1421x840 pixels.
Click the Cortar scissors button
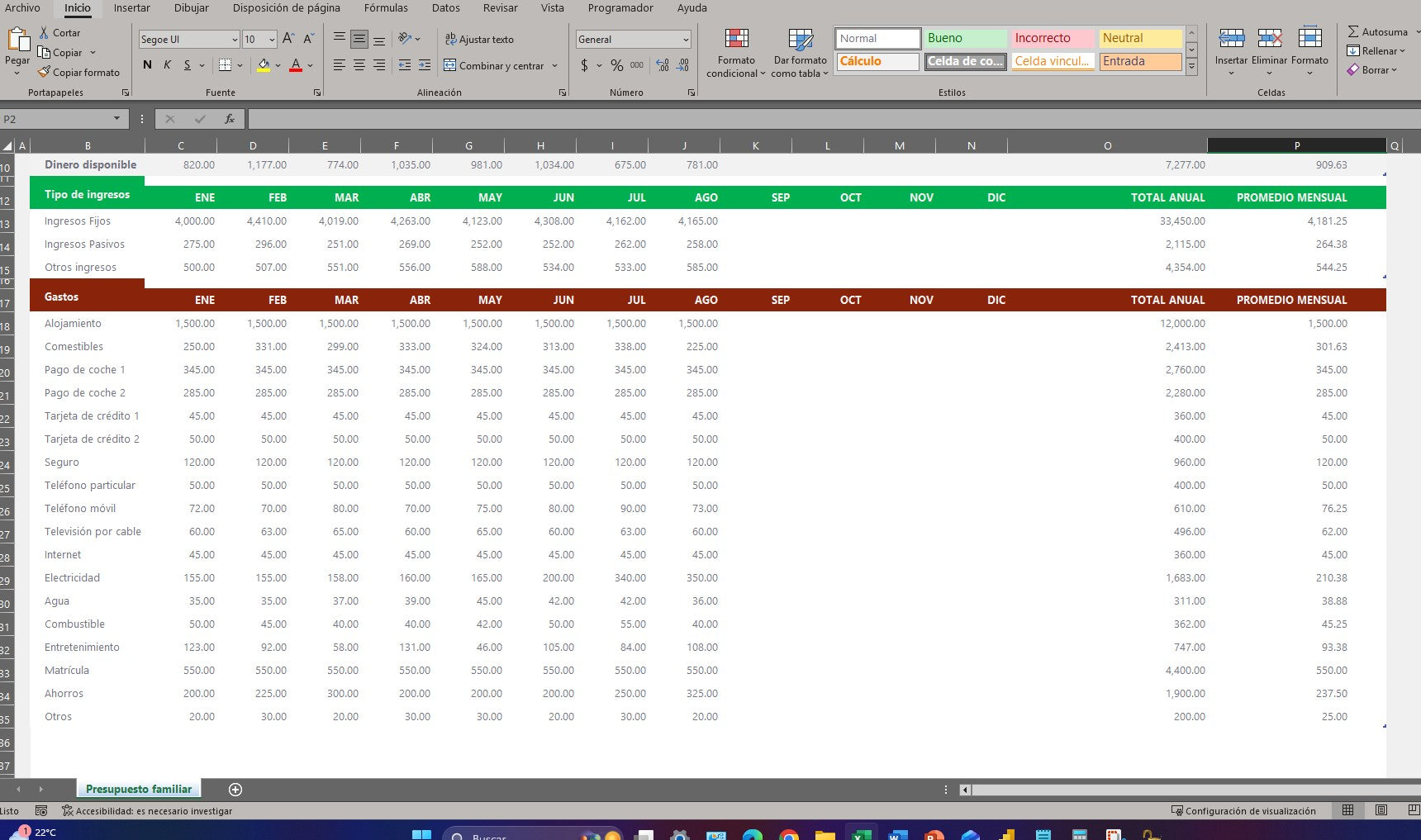click(x=59, y=33)
